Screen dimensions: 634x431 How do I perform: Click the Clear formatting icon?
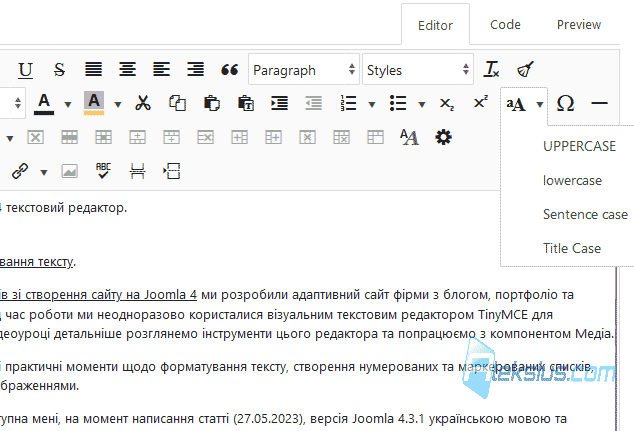click(491, 70)
